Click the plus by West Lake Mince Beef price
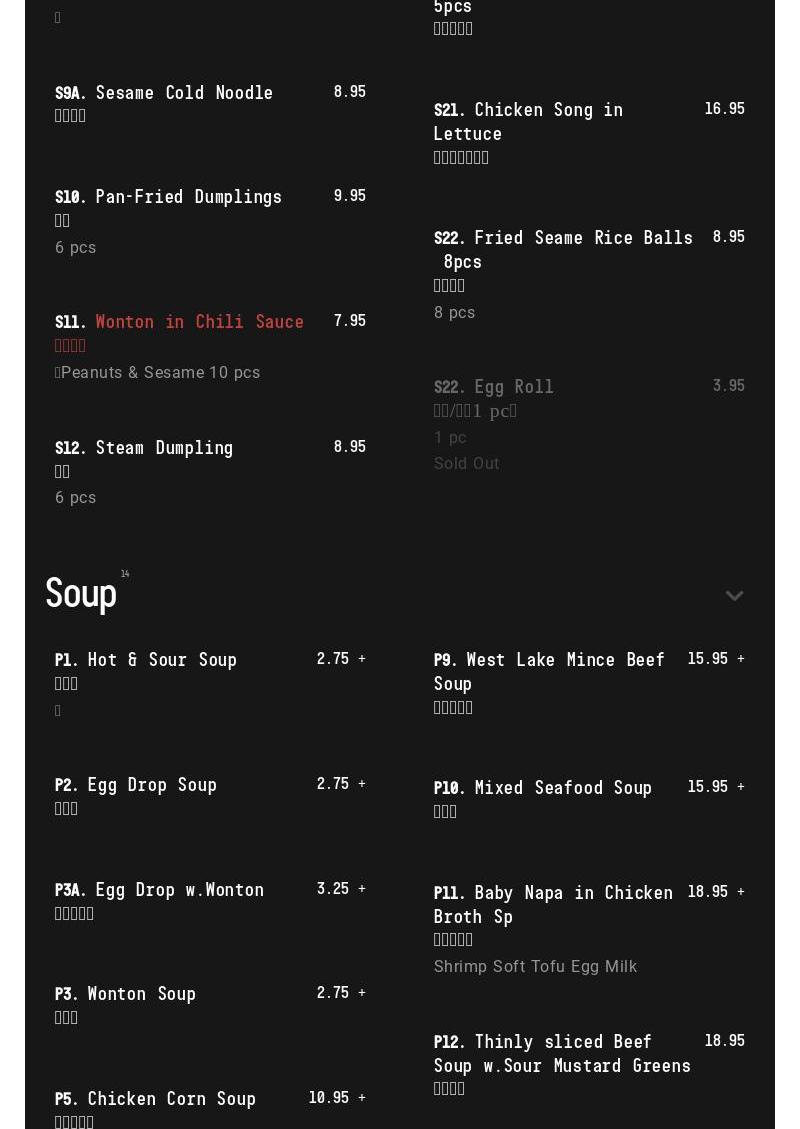The height and width of the screenshot is (1129, 800). click(x=740, y=659)
